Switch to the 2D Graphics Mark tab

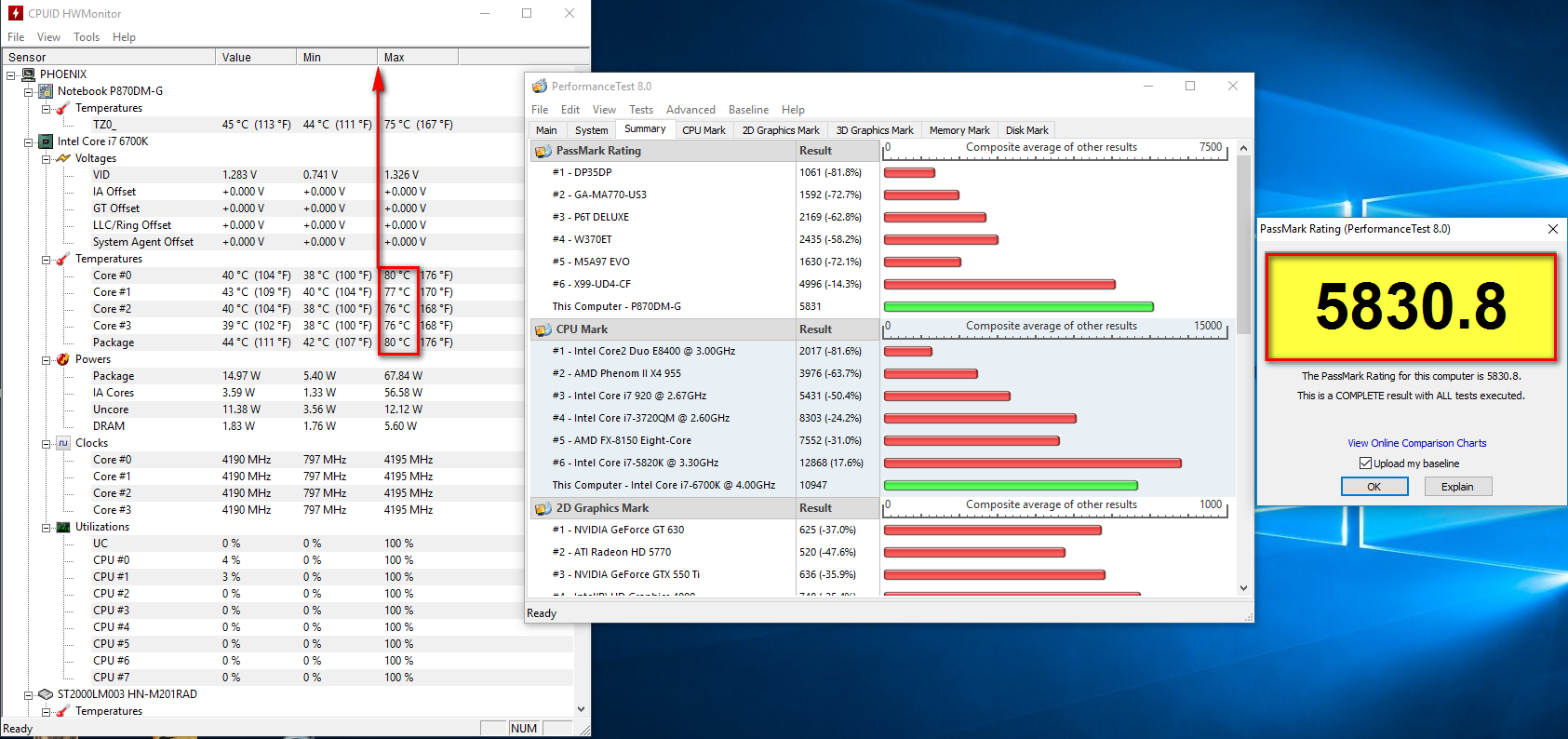click(x=781, y=130)
